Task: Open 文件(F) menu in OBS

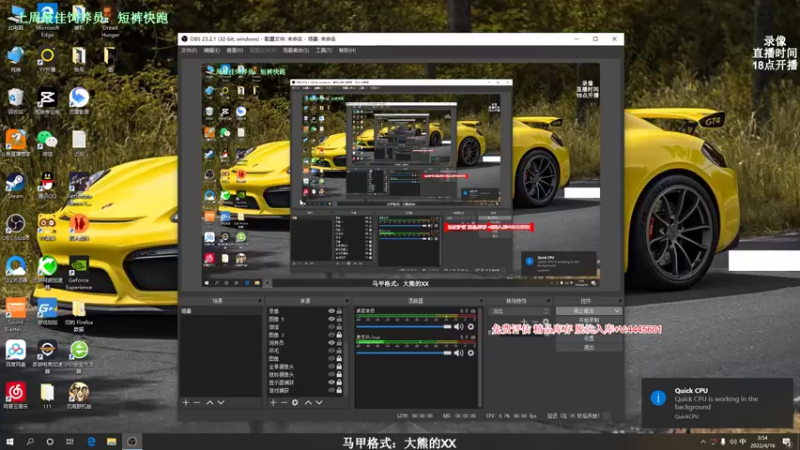Action: click(x=189, y=51)
